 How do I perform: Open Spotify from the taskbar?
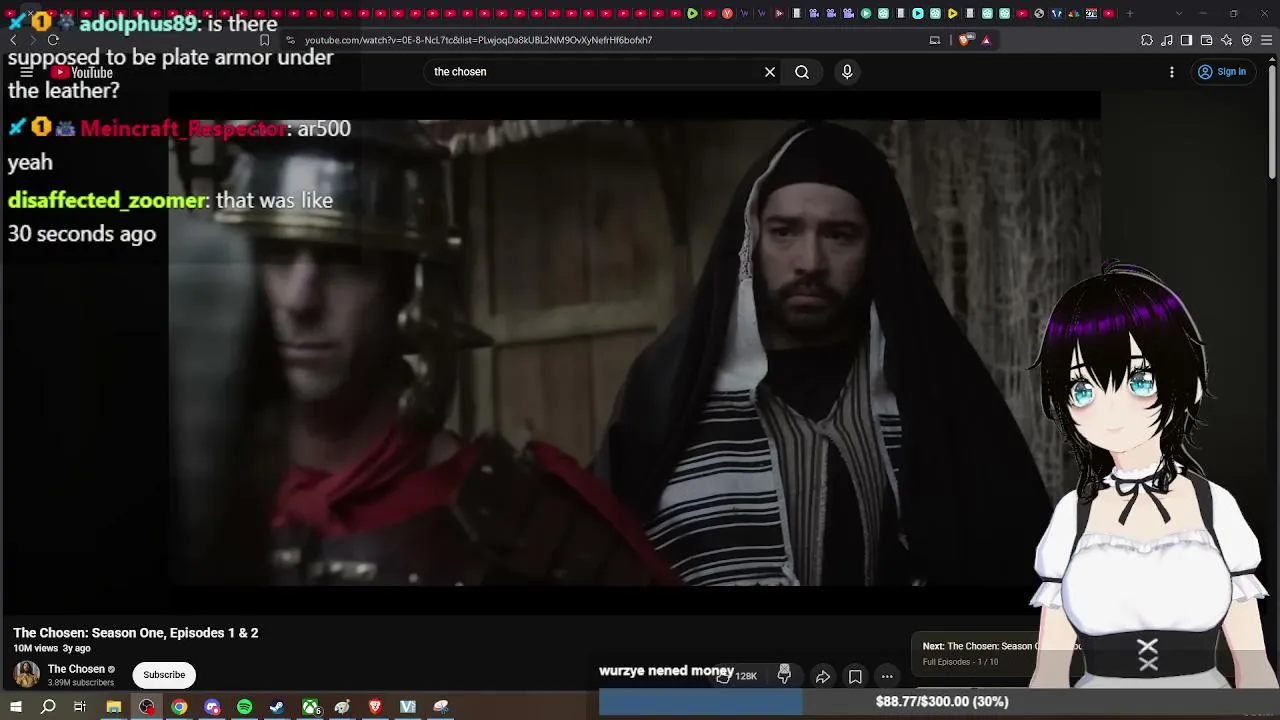tap(244, 707)
